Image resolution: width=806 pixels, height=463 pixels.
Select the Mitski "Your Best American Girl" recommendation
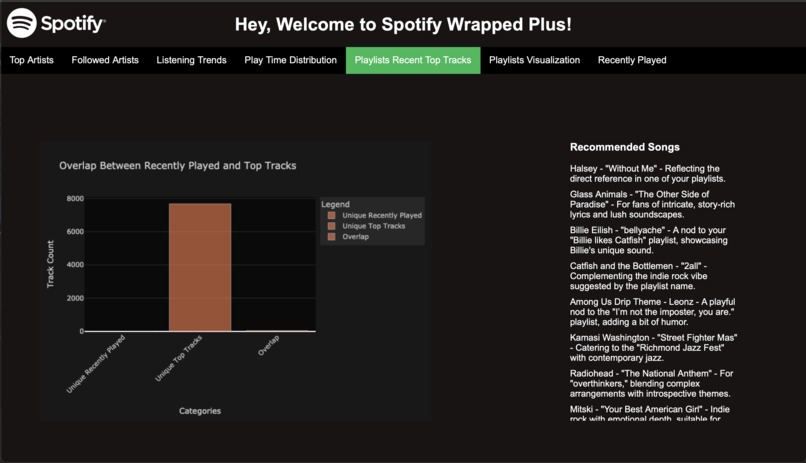coord(649,413)
